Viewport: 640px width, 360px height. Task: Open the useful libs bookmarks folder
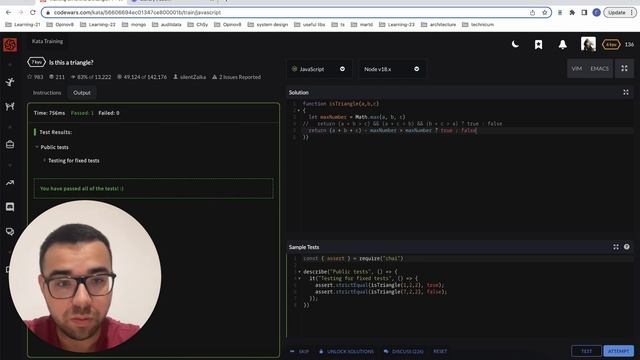click(310, 24)
